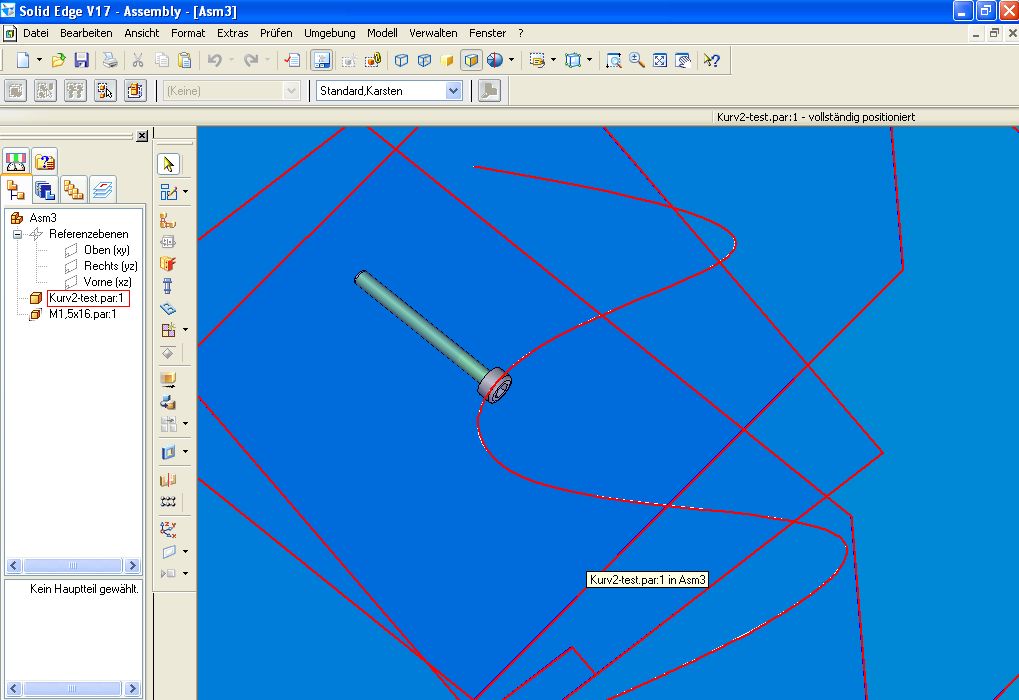Collapse the Referenzebenen tree node
This screenshot has width=1019, height=700.
pos(17,234)
